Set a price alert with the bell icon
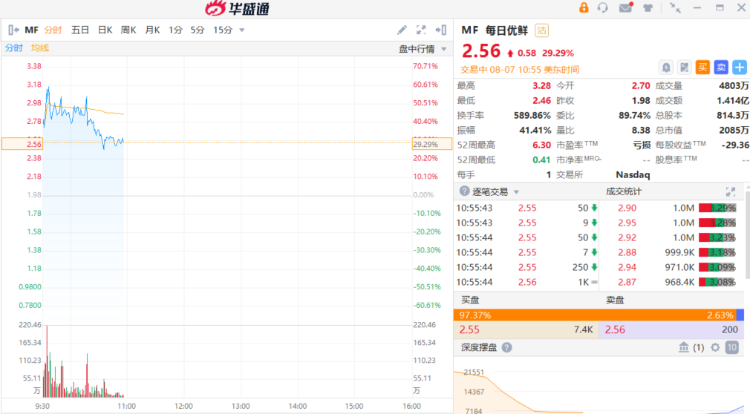The image size is (750, 414). pos(666,67)
